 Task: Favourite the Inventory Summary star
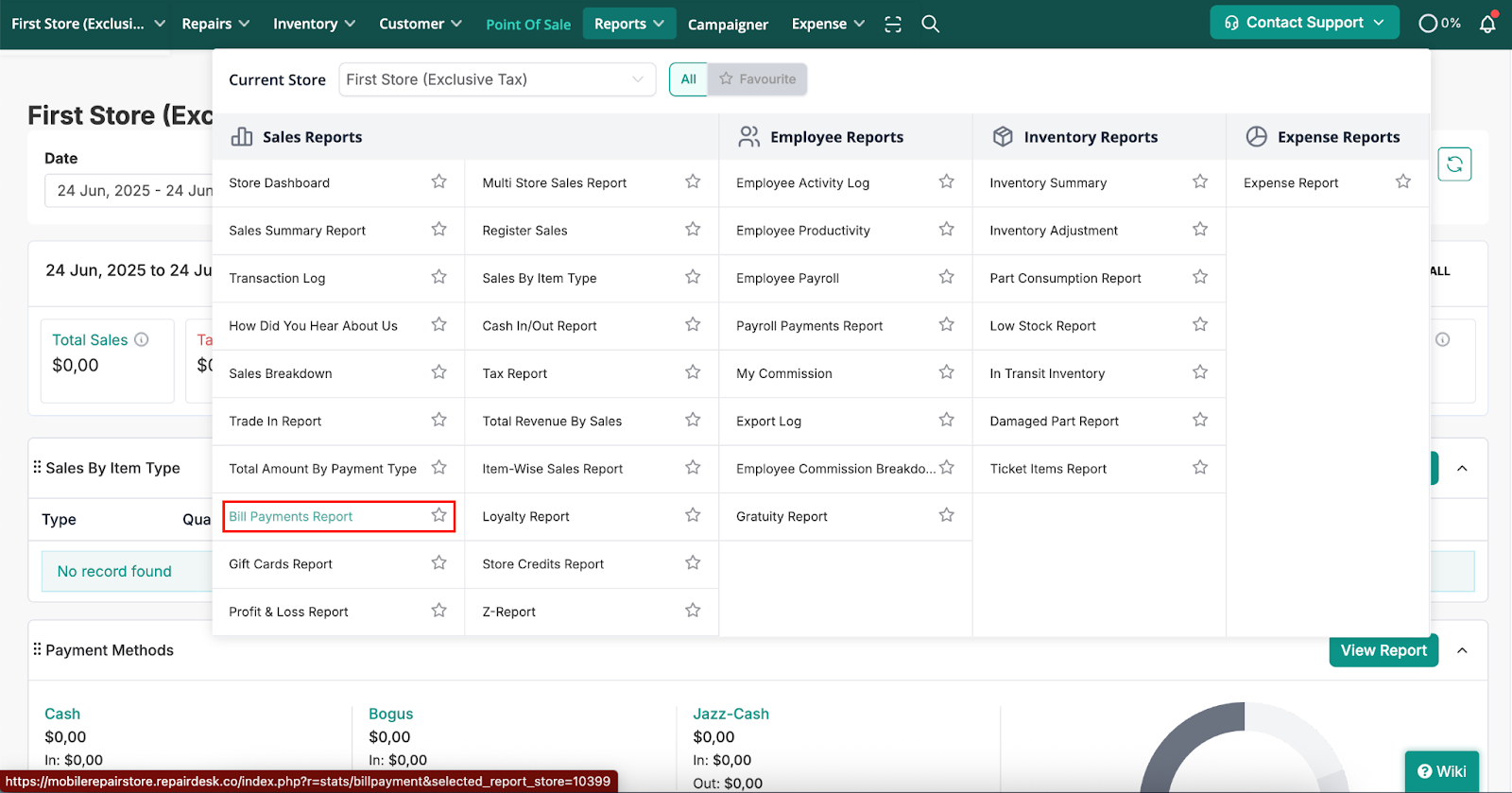pyautogui.click(x=1200, y=181)
